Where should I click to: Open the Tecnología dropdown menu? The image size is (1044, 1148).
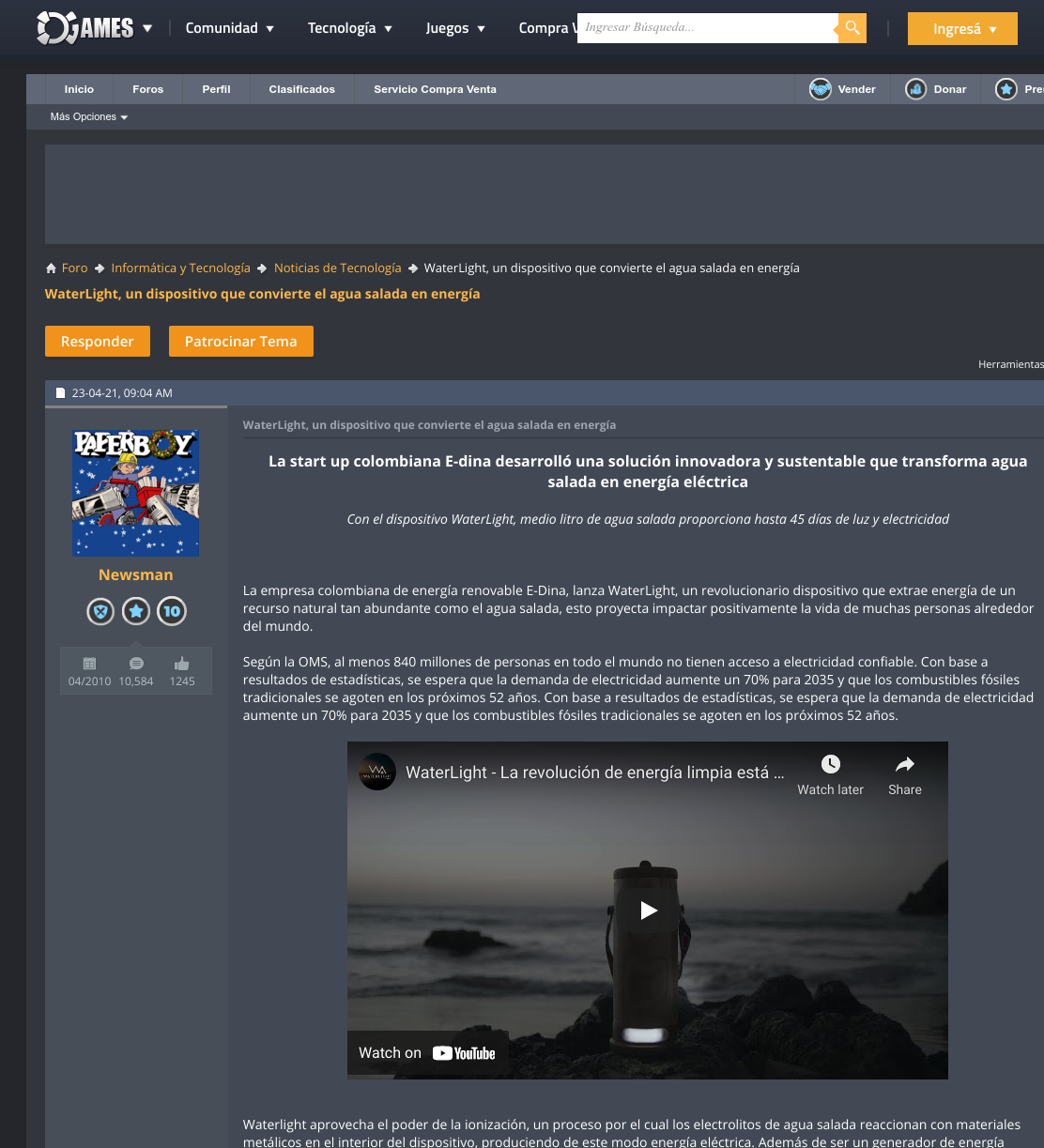350,28
